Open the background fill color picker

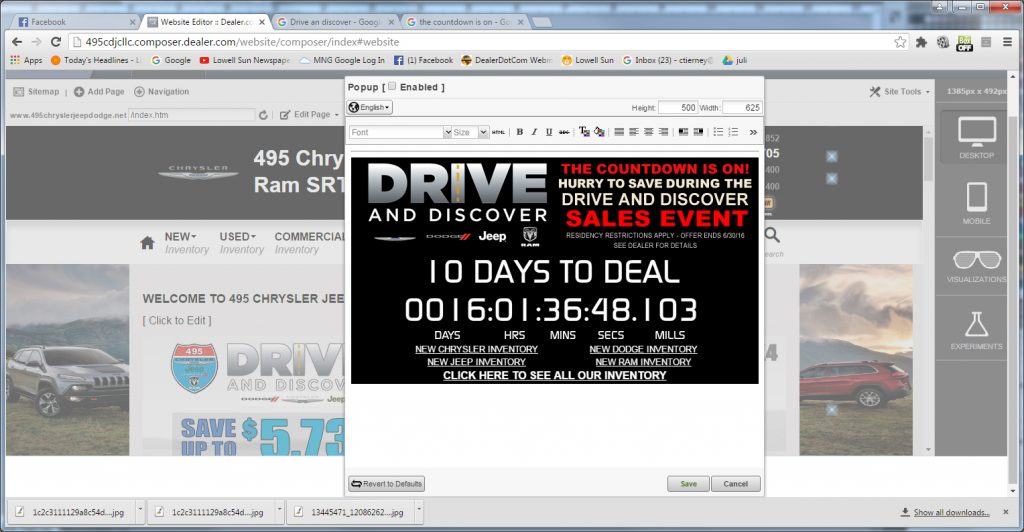coord(599,132)
